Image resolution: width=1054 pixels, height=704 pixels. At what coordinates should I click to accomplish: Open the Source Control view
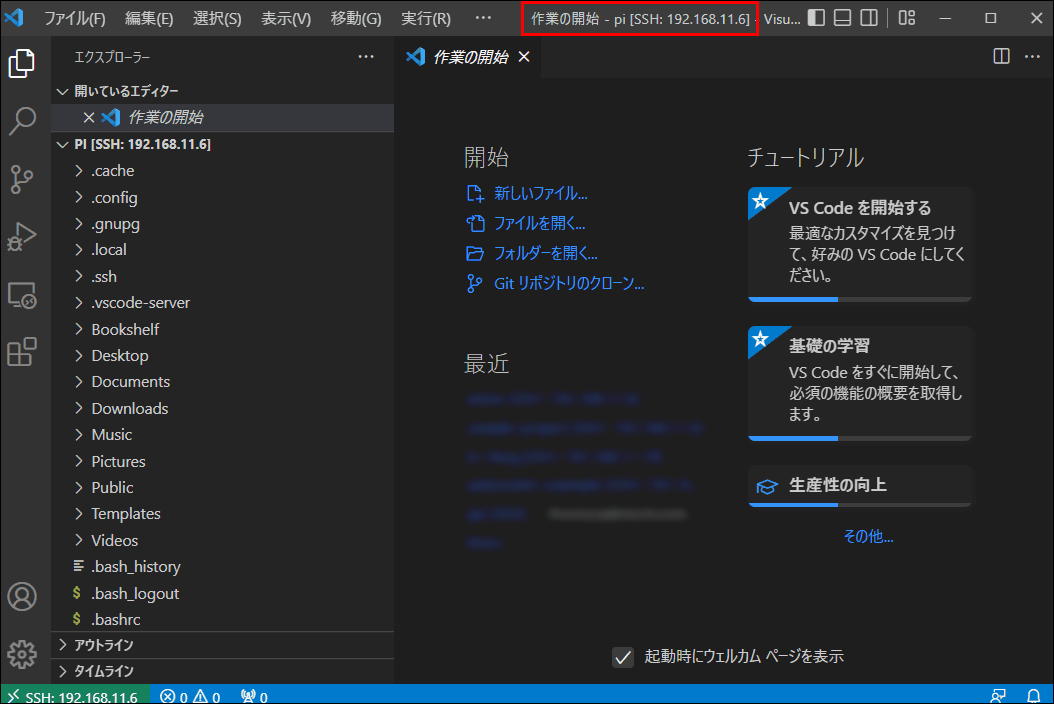[x=22, y=179]
